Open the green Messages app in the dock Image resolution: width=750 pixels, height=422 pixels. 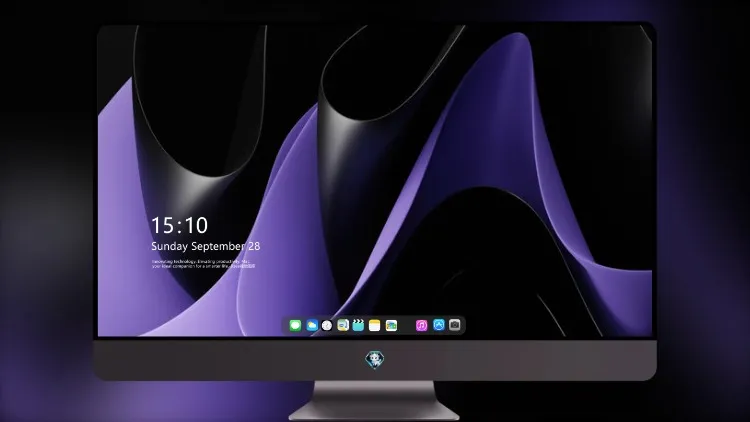[x=295, y=325]
